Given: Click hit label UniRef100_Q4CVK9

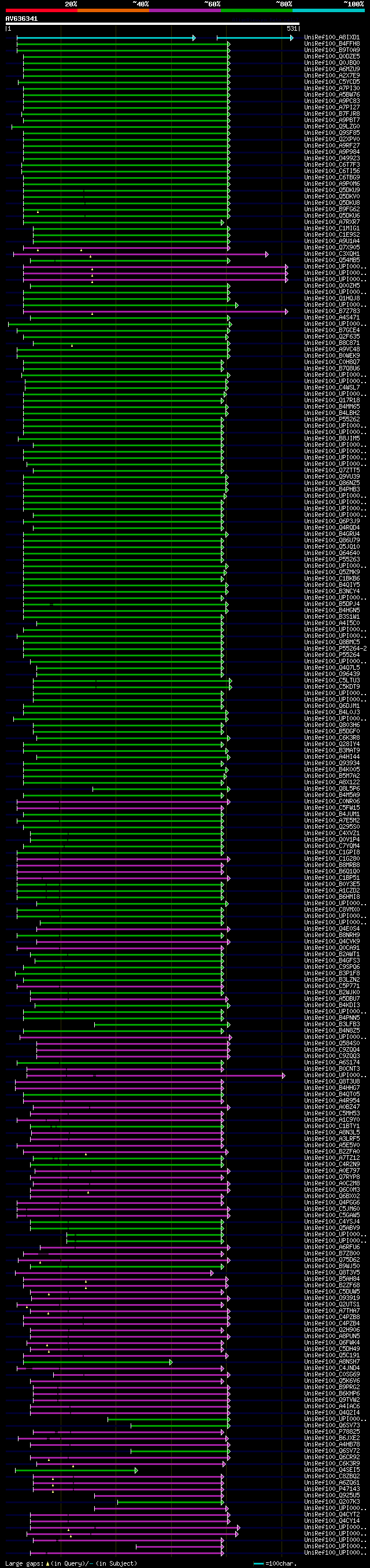Looking at the screenshot, I should pyautogui.click(x=332, y=942).
